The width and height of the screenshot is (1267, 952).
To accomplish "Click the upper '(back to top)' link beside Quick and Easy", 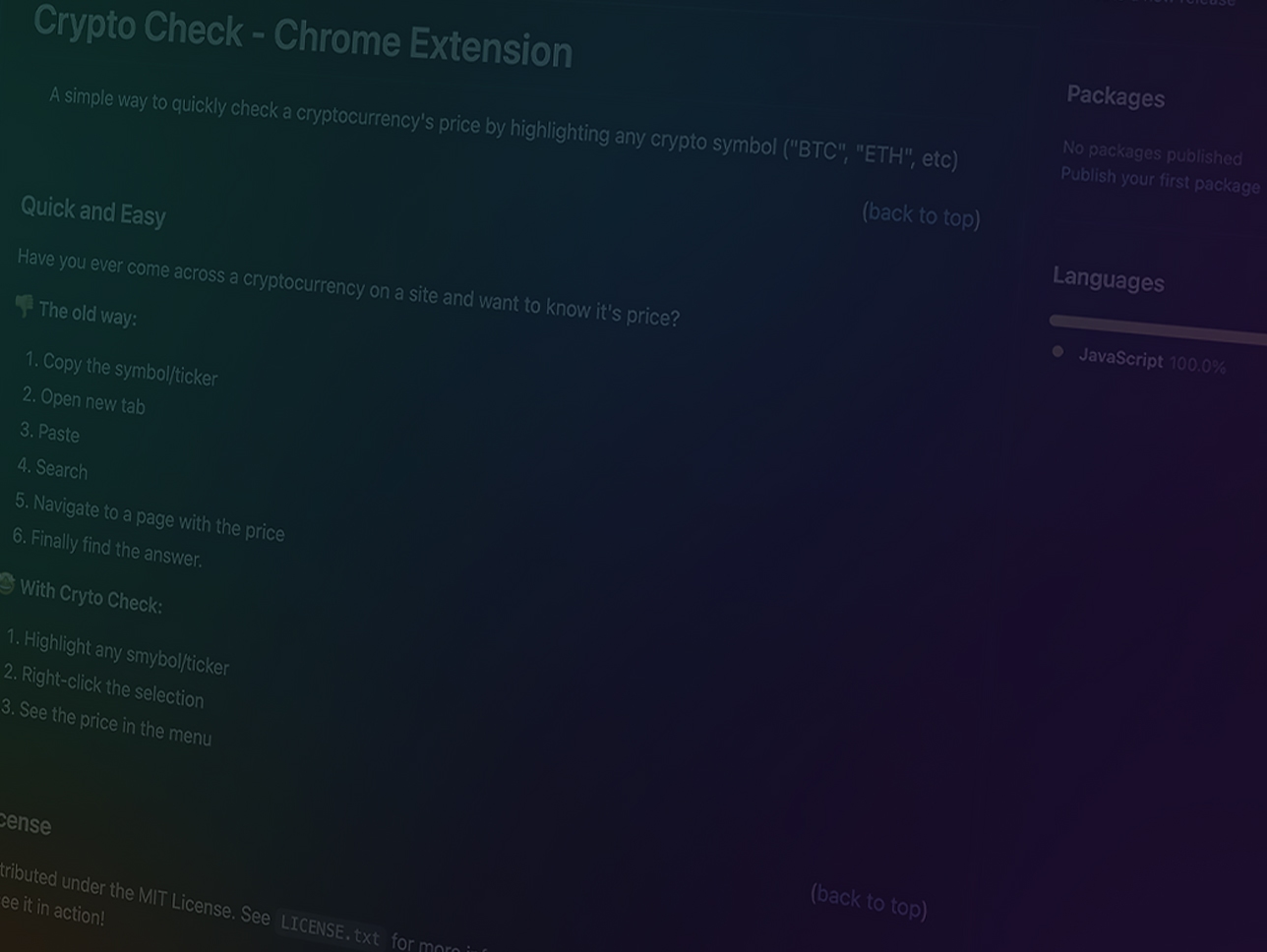I will point(921,214).
